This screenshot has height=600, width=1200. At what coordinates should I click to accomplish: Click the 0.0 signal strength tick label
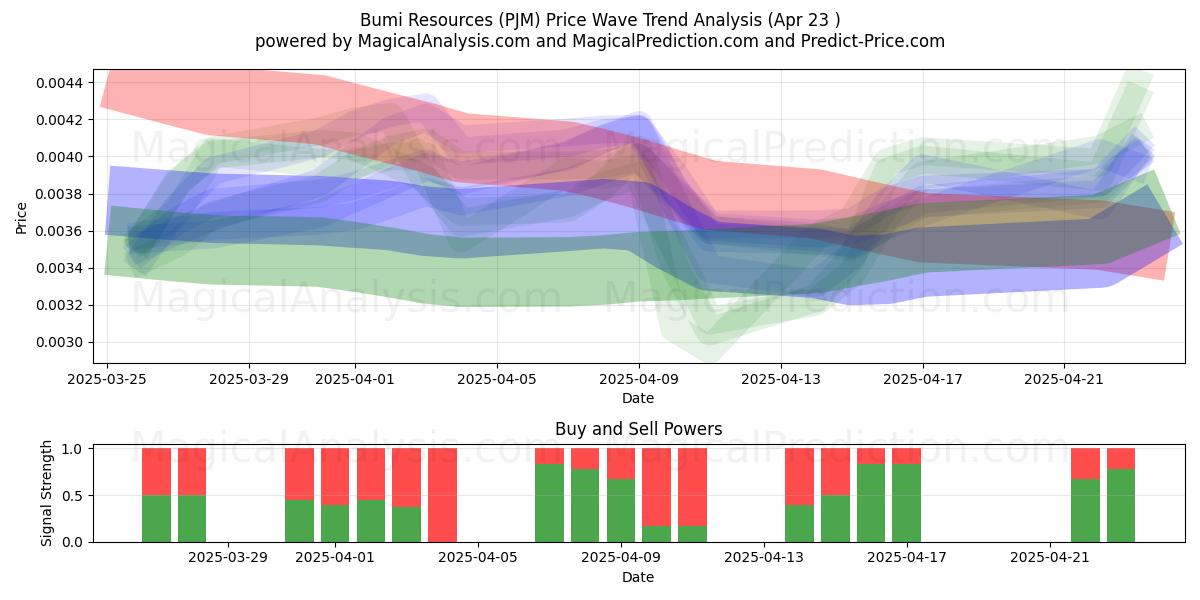(x=73, y=542)
